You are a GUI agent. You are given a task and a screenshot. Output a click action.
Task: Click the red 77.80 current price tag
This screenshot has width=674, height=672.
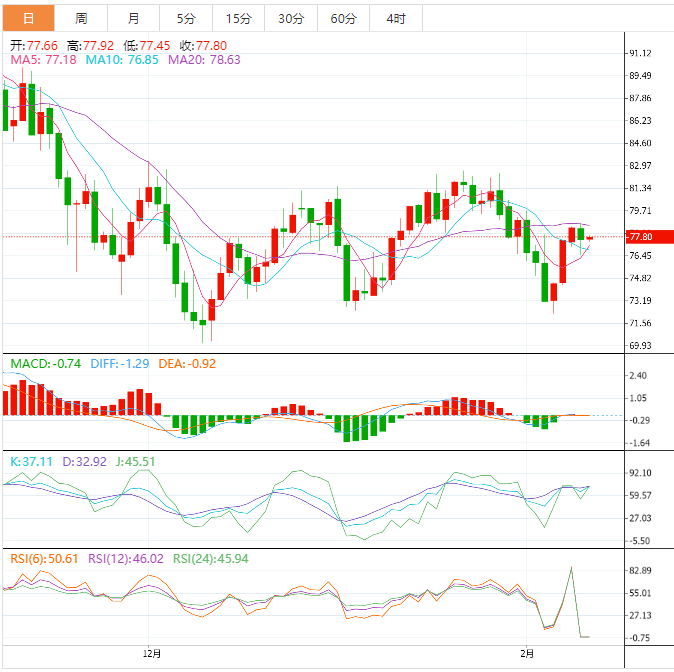[x=640, y=237]
